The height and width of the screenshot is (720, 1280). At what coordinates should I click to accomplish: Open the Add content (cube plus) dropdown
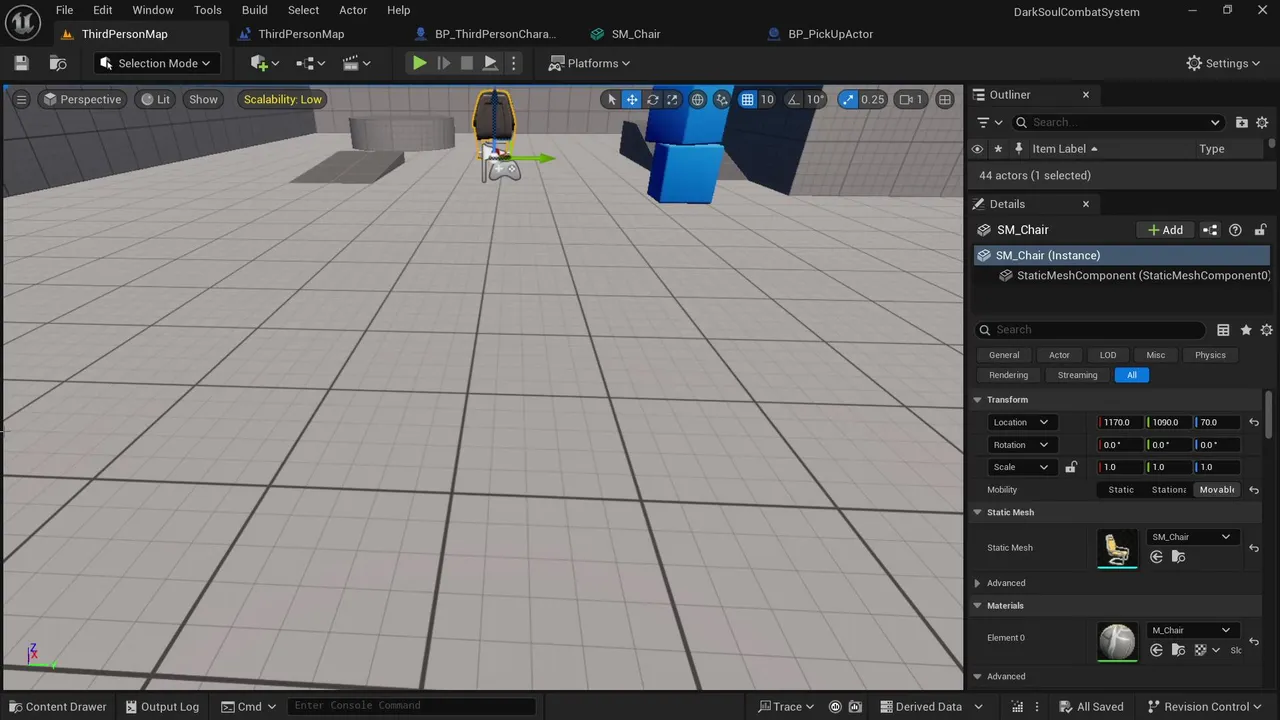(x=265, y=63)
